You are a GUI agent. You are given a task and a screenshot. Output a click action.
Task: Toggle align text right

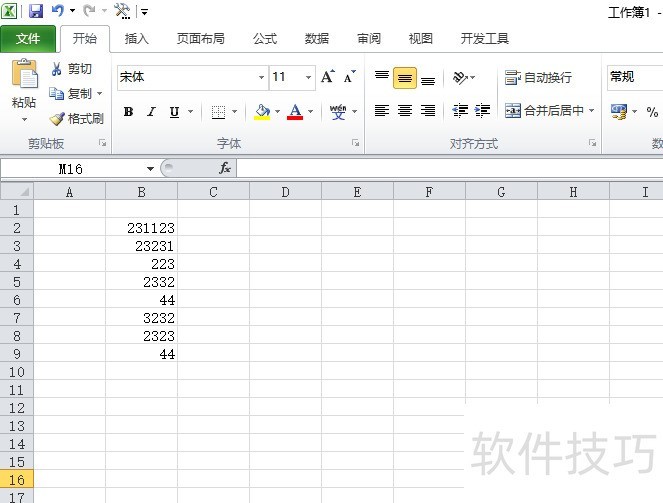pyautogui.click(x=428, y=111)
